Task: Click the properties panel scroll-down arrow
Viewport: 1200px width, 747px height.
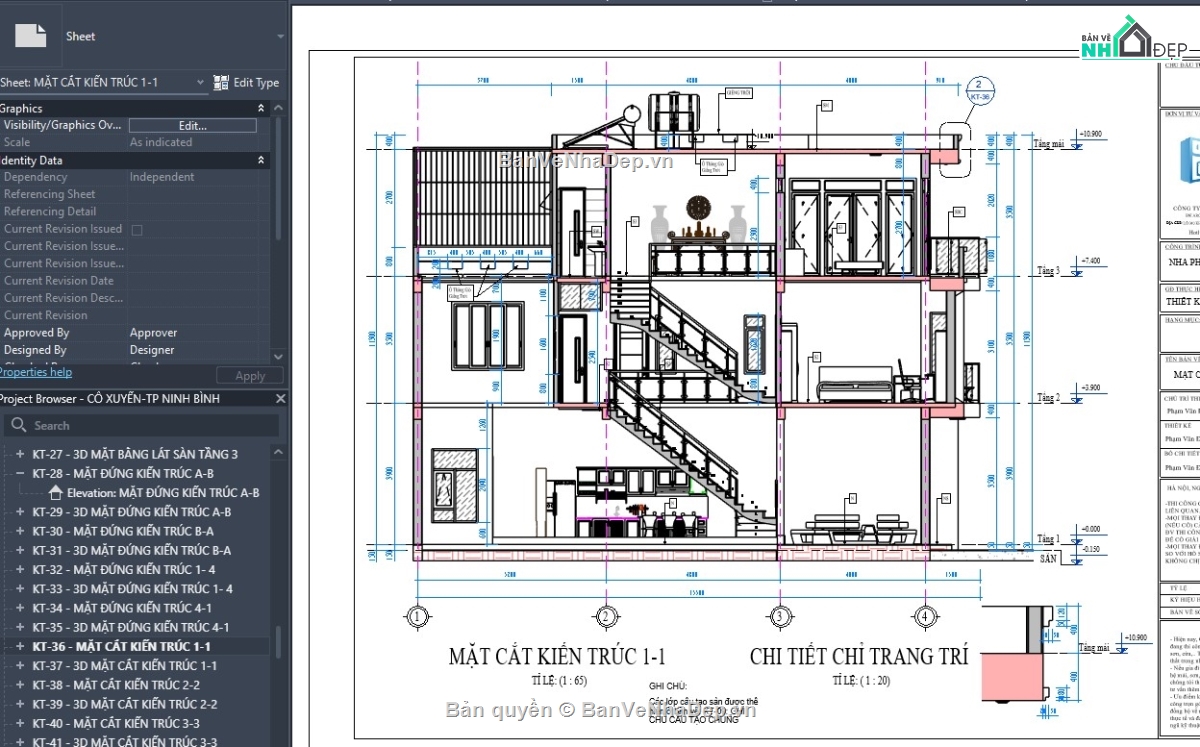Action: 280,355
